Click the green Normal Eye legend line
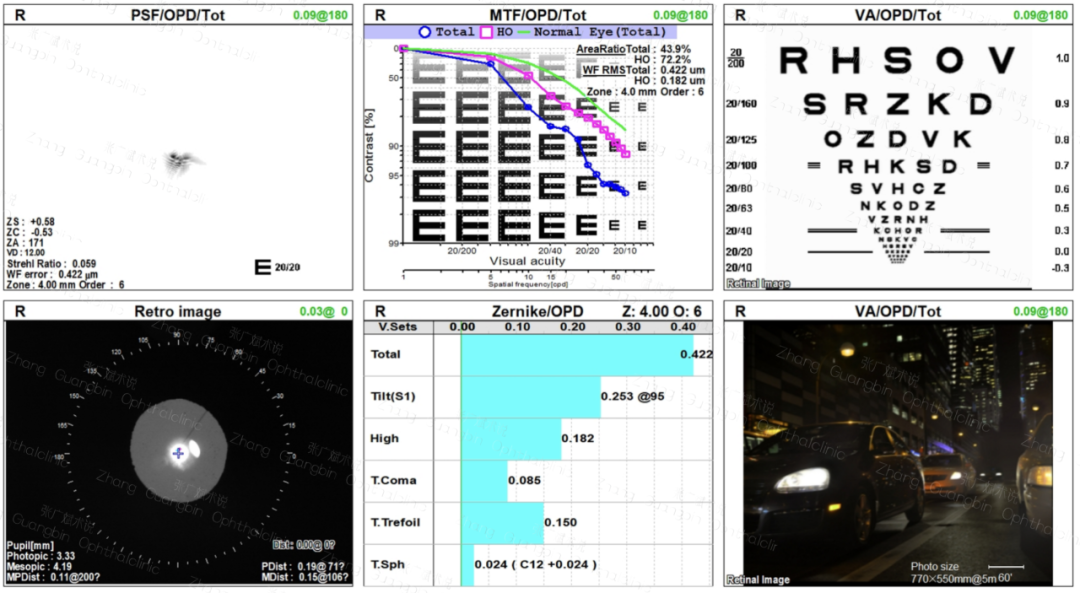 526,32
